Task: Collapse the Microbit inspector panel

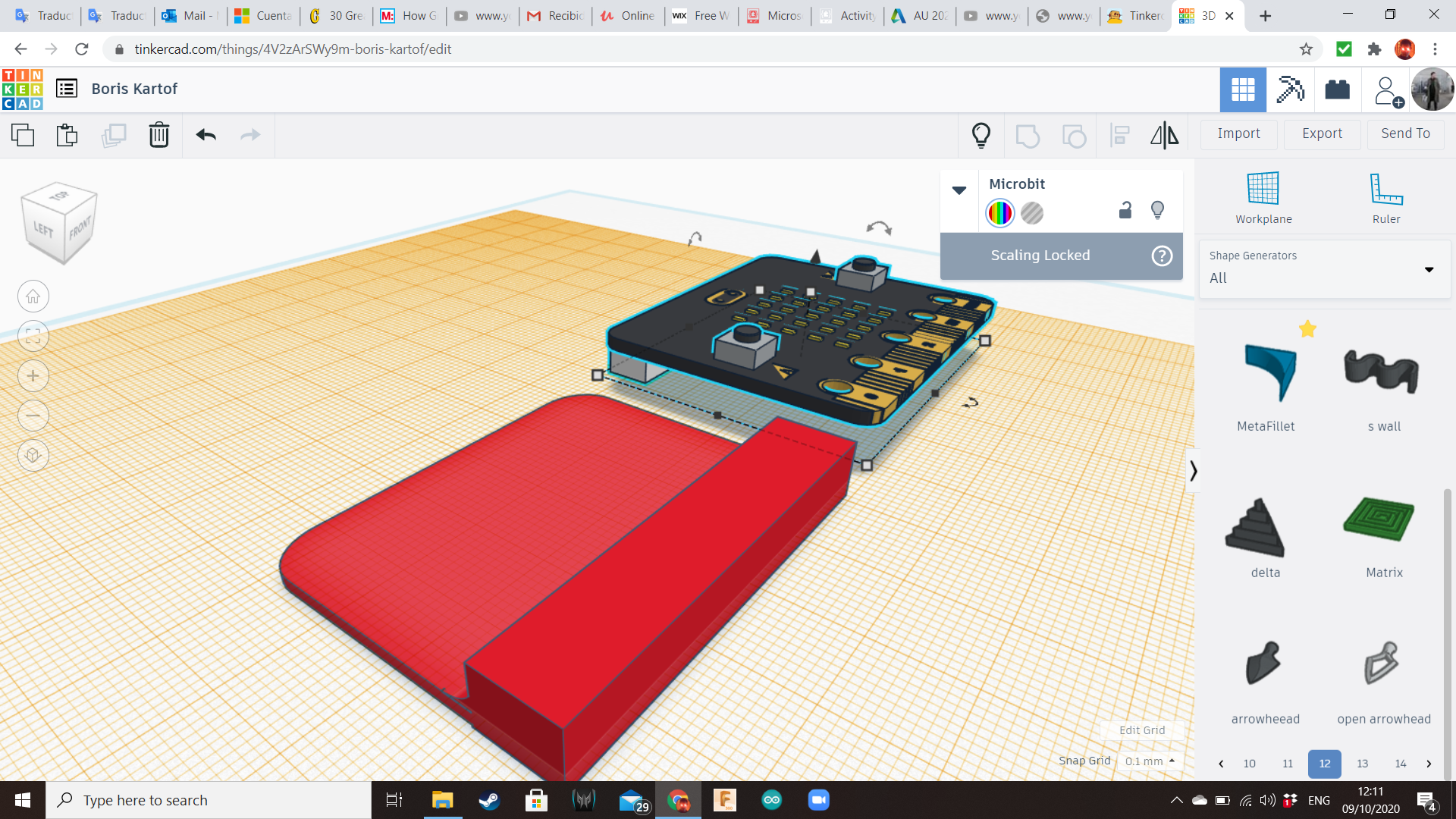Action: point(959,190)
